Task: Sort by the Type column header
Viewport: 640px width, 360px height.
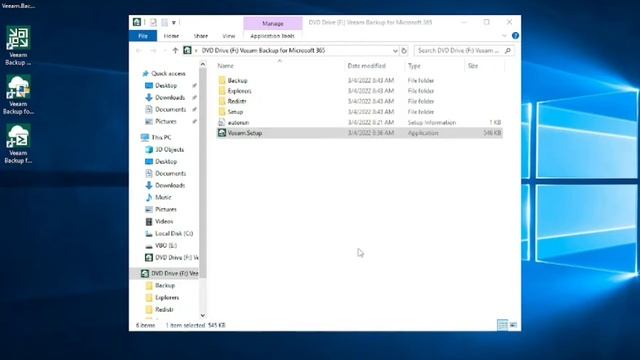Action: pos(414,66)
